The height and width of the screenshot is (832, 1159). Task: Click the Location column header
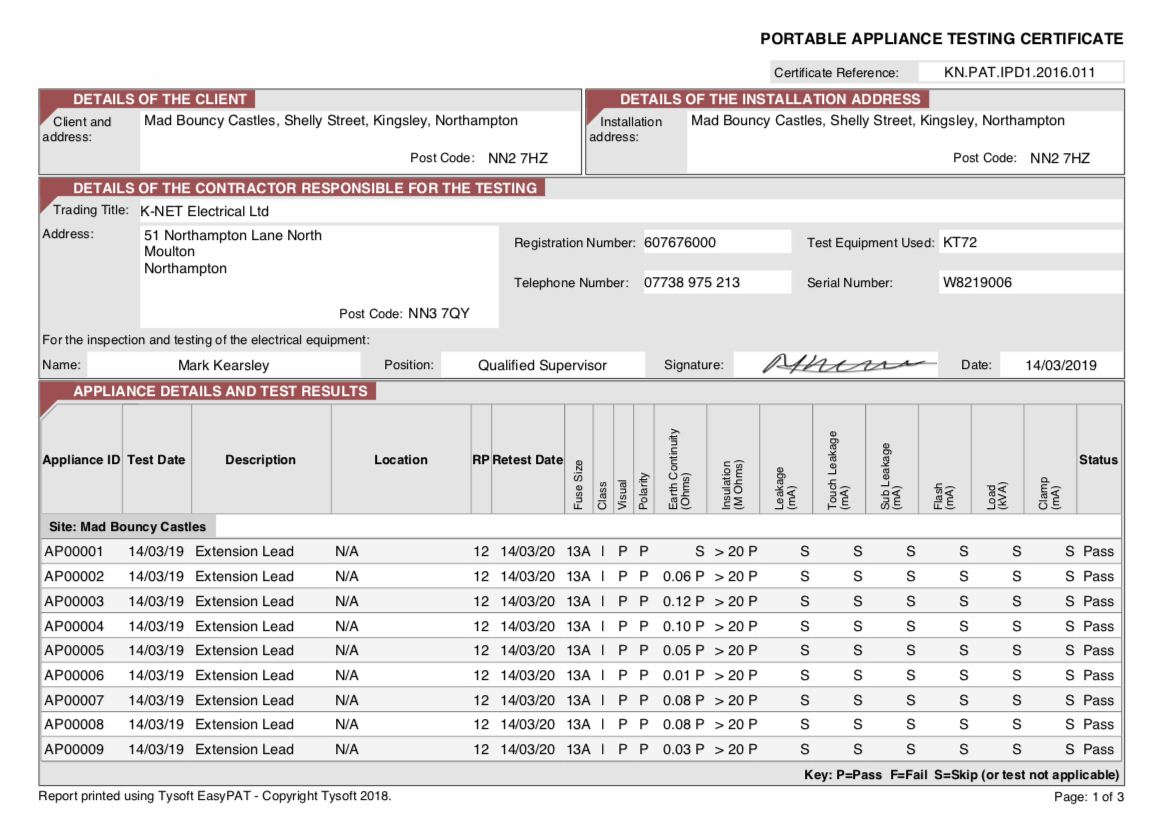pos(401,460)
